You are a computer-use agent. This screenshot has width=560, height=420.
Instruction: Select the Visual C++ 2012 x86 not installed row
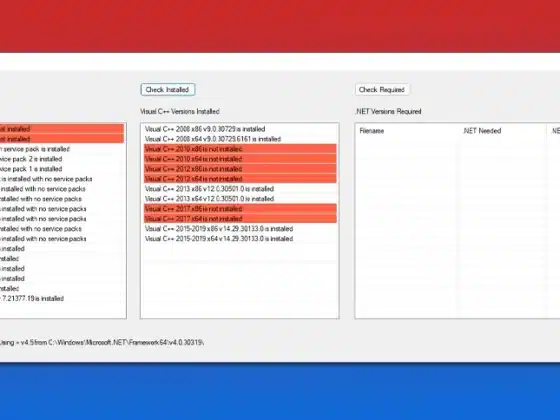pyautogui.click(x=240, y=169)
